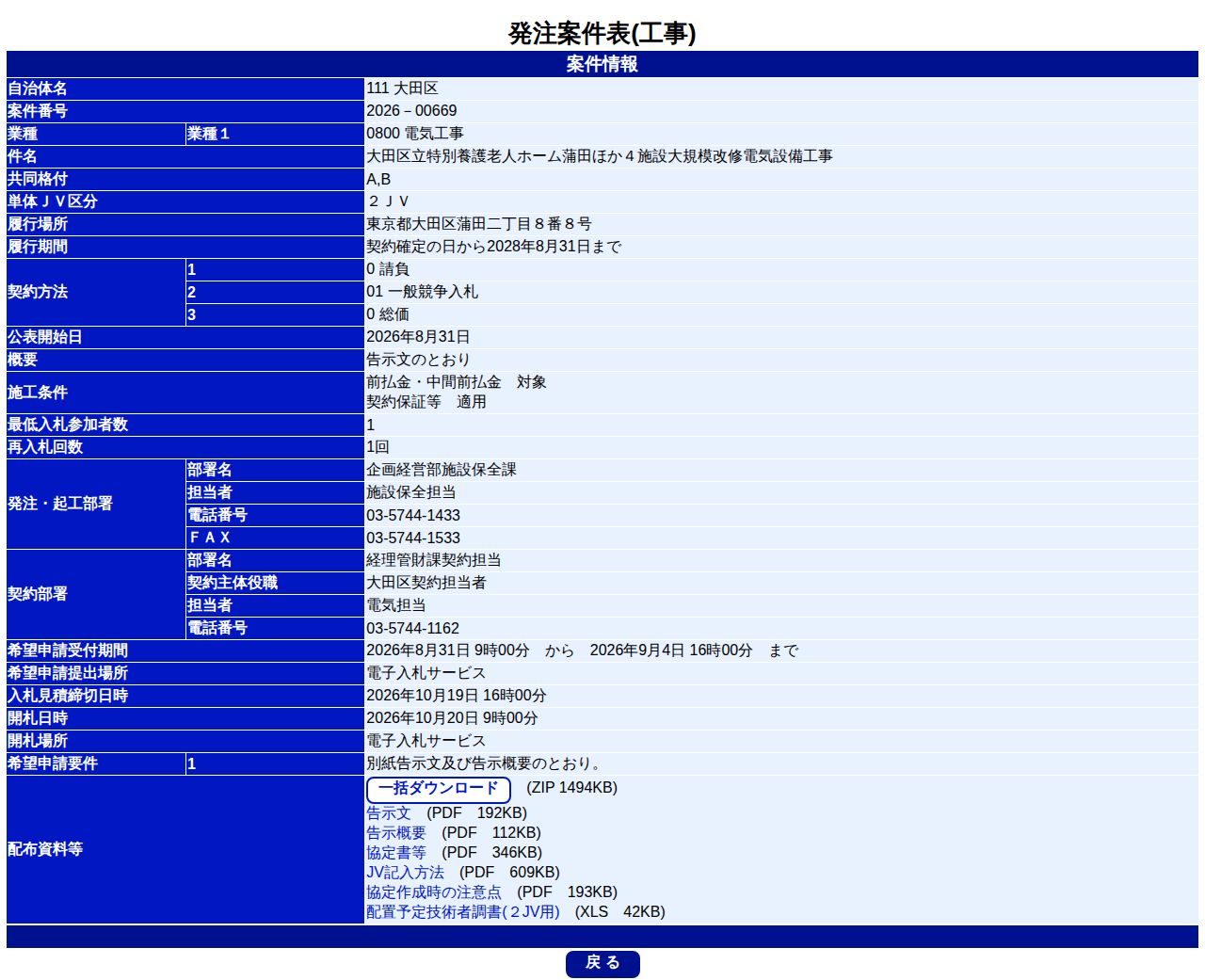Open the 協定書等 PDF link
The width and height of the screenshot is (1205, 980).
coord(396,853)
